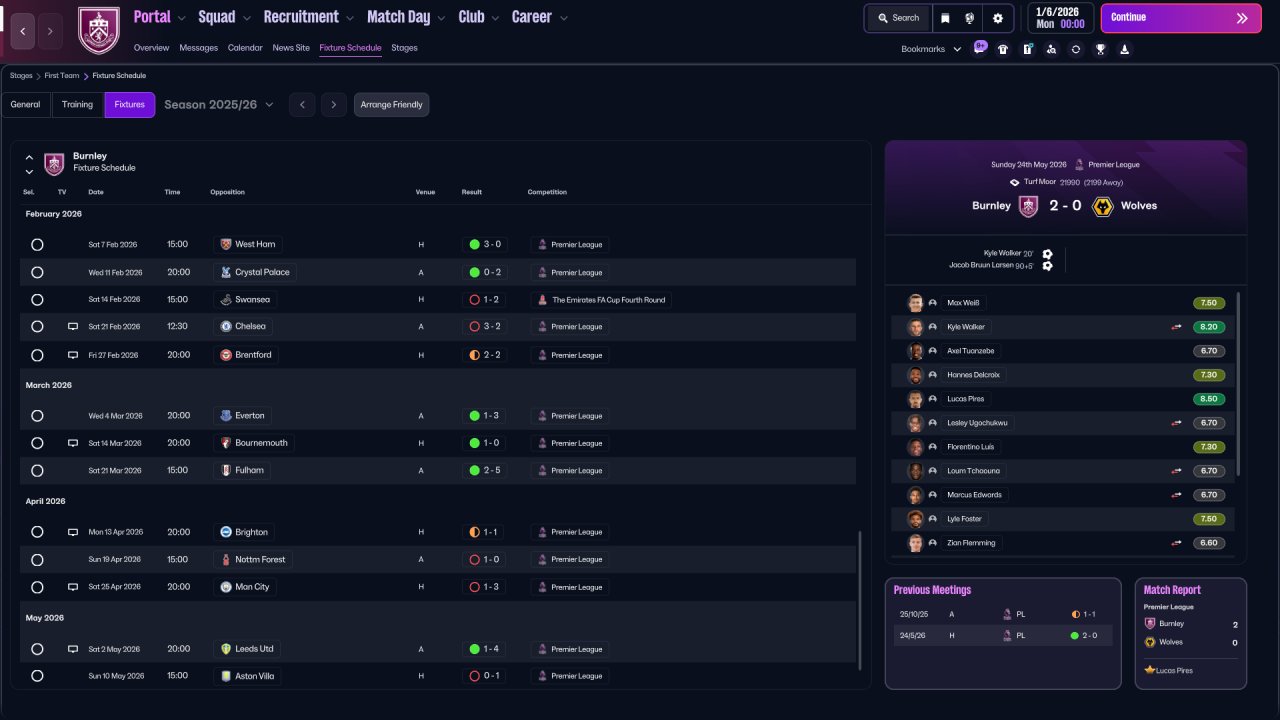This screenshot has height=720, width=1280.
Task: Expand the Recruitment menu chevron
Action: (x=349, y=18)
